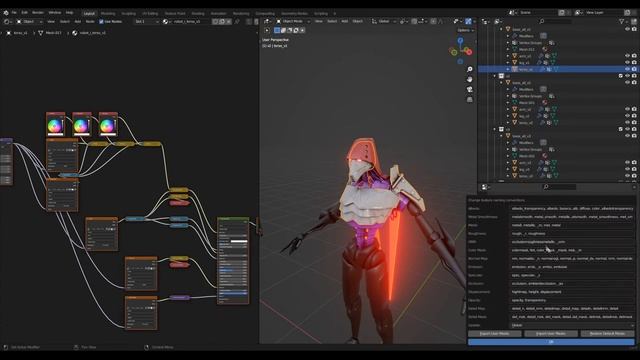Open the dropdown below Detail Mask in dialog
Image resolution: width=640 pixels, height=360 pixels.
pyautogui.click(x=572, y=325)
